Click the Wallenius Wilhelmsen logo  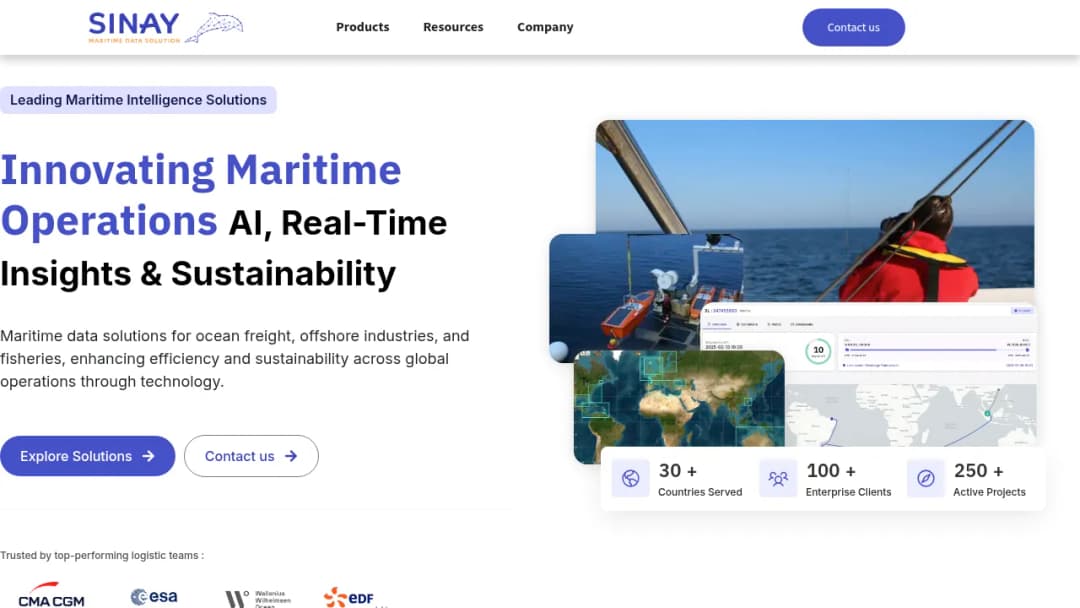coord(258,598)
